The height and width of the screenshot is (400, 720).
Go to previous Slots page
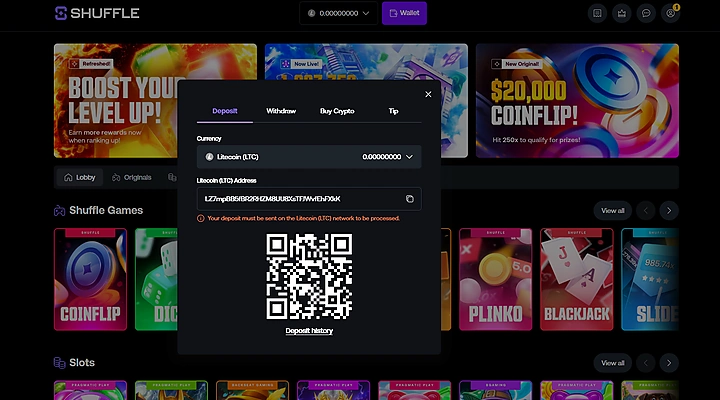coord(646,363)
